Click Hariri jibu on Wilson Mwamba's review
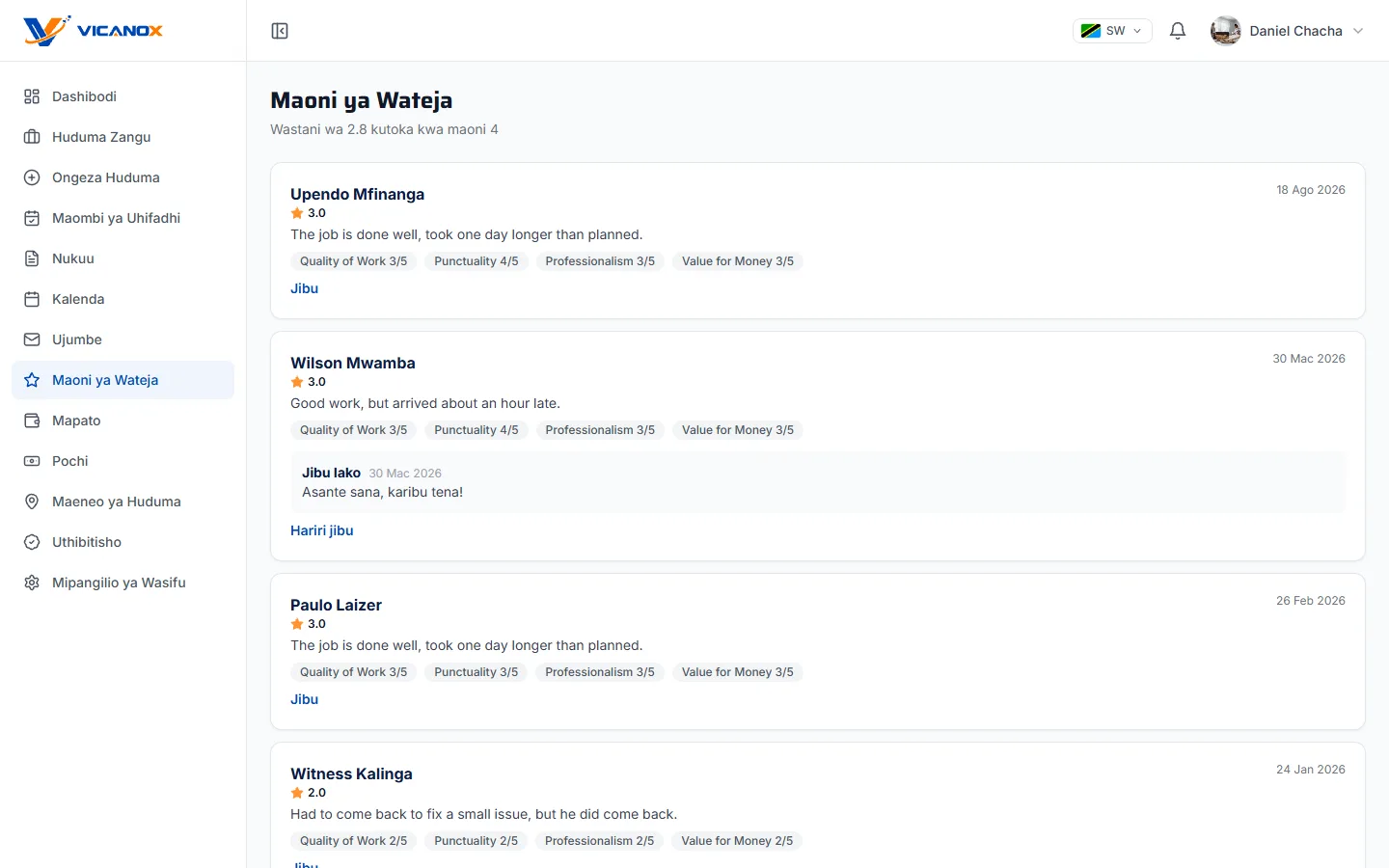Viewport: 1389px width, 868px height. (x=322, y=530)
